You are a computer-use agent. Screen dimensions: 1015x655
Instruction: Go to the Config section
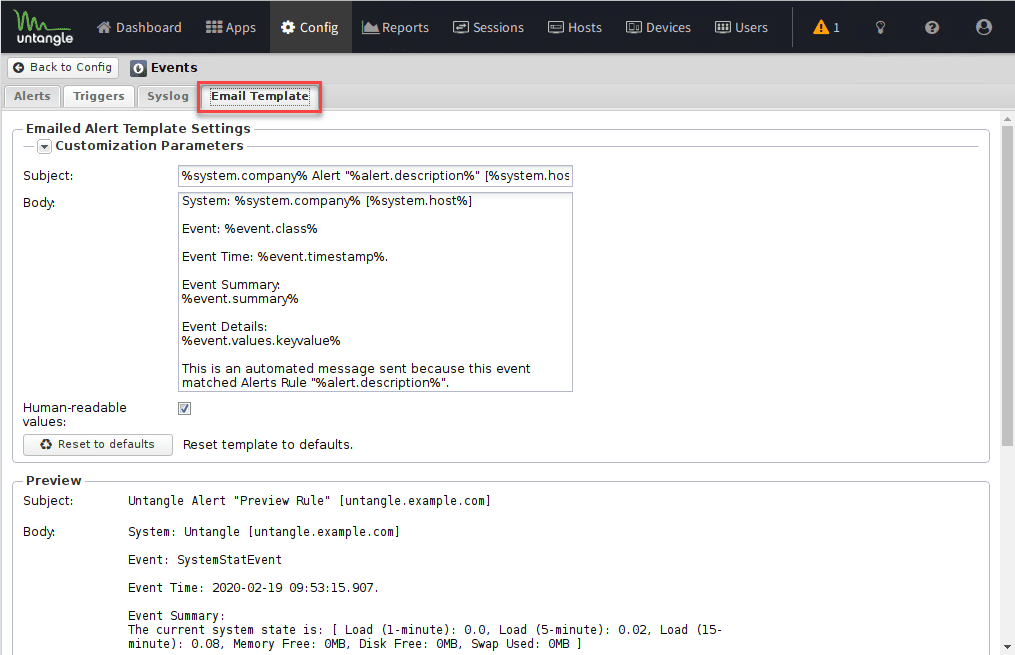(x=310, y=27)
